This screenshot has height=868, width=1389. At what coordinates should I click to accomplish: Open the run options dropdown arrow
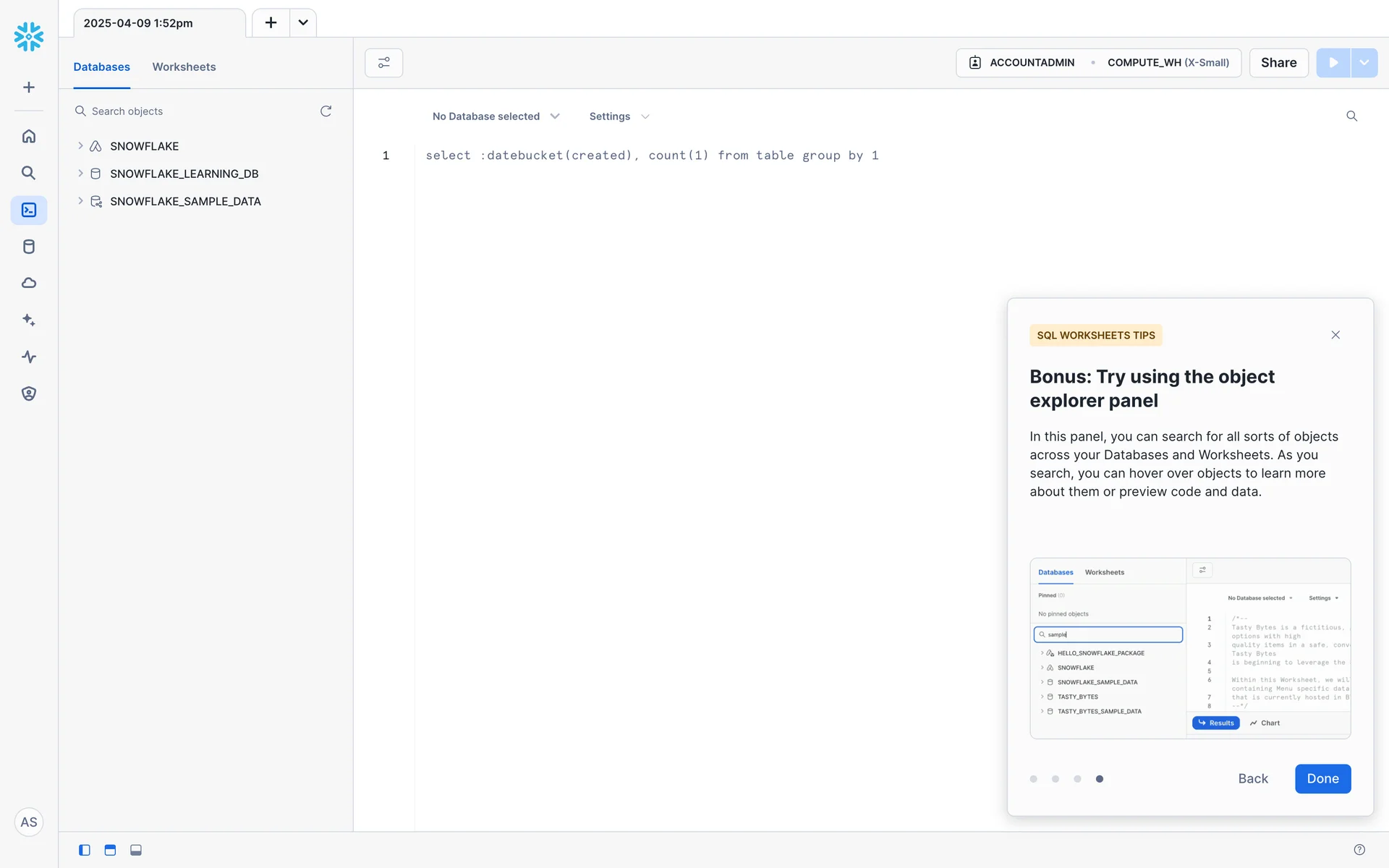click(x=1364, y=63)
